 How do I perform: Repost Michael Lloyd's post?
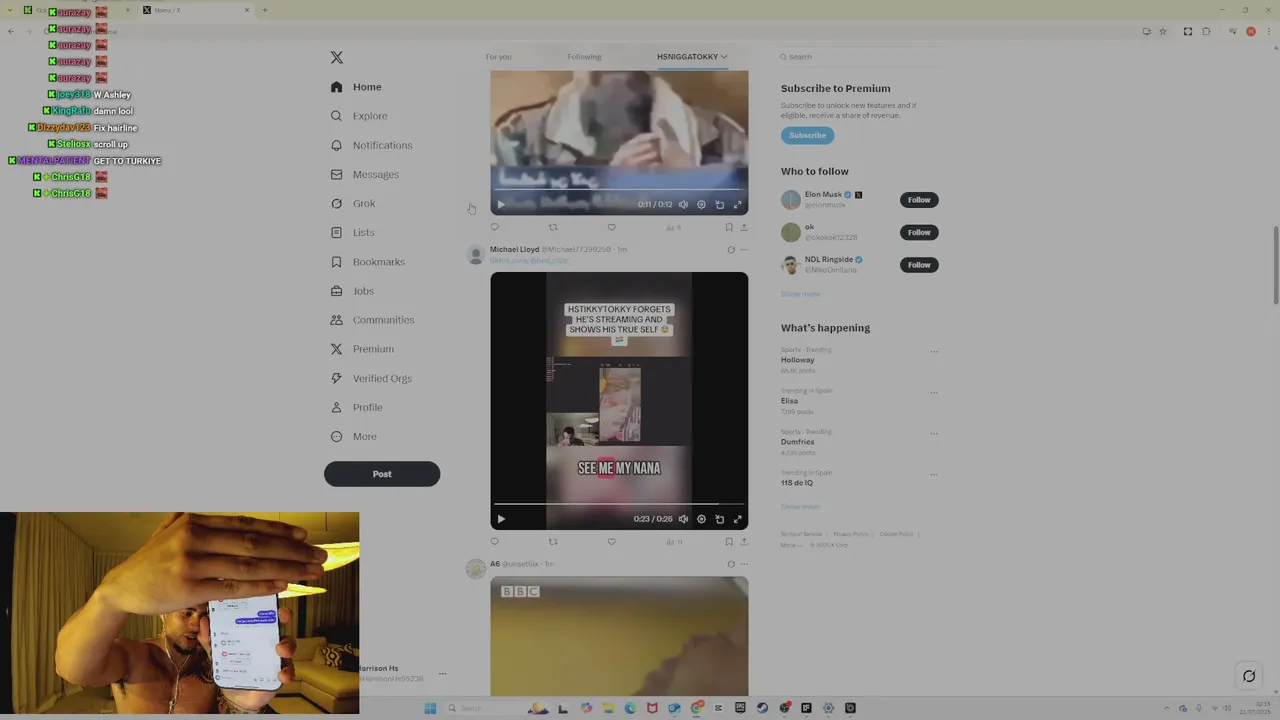coord(552,542)
